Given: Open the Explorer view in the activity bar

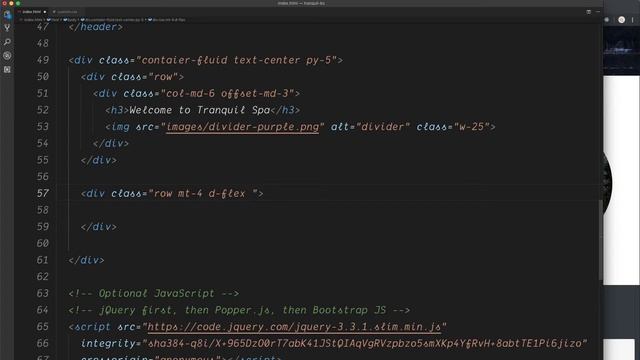Looking at the screenshot, I should pos(7,15).
